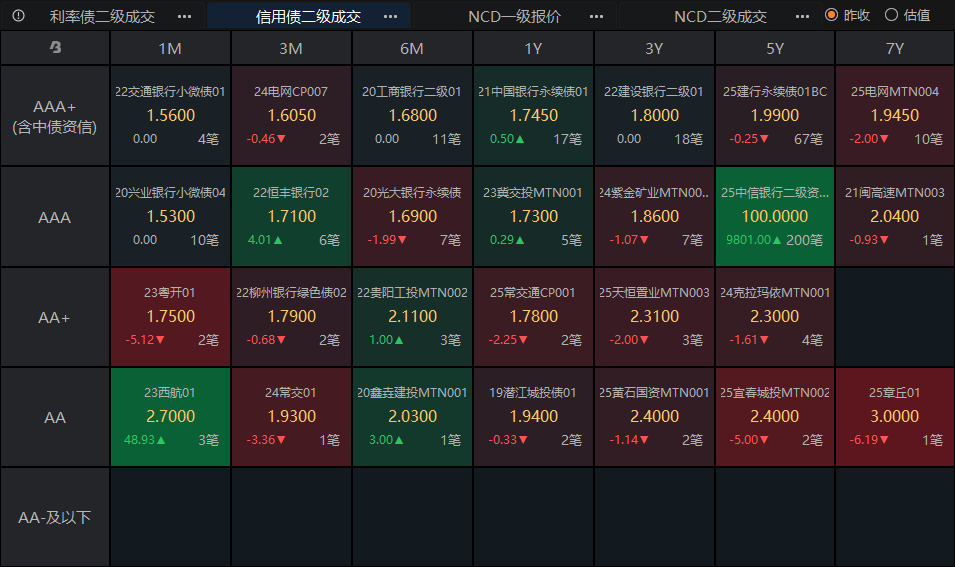This screenshot has height=567, width=955.
Task: Open 25黄石国资MTN001 cell
Action: coord(654,417)
